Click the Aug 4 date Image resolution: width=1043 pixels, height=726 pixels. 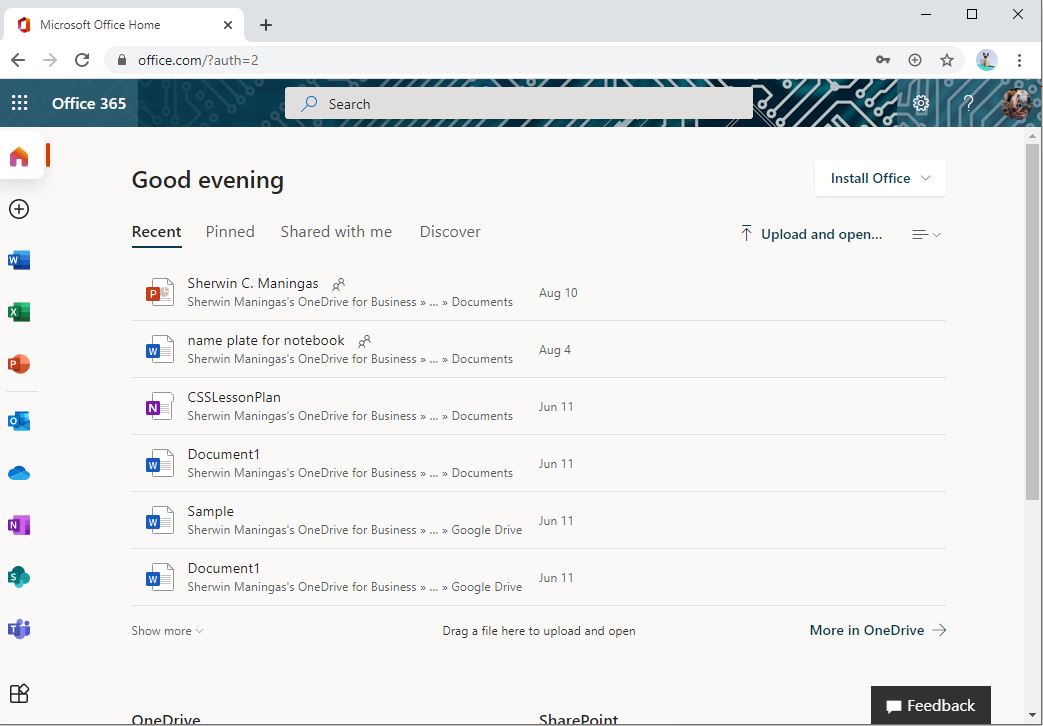(555, 350)
